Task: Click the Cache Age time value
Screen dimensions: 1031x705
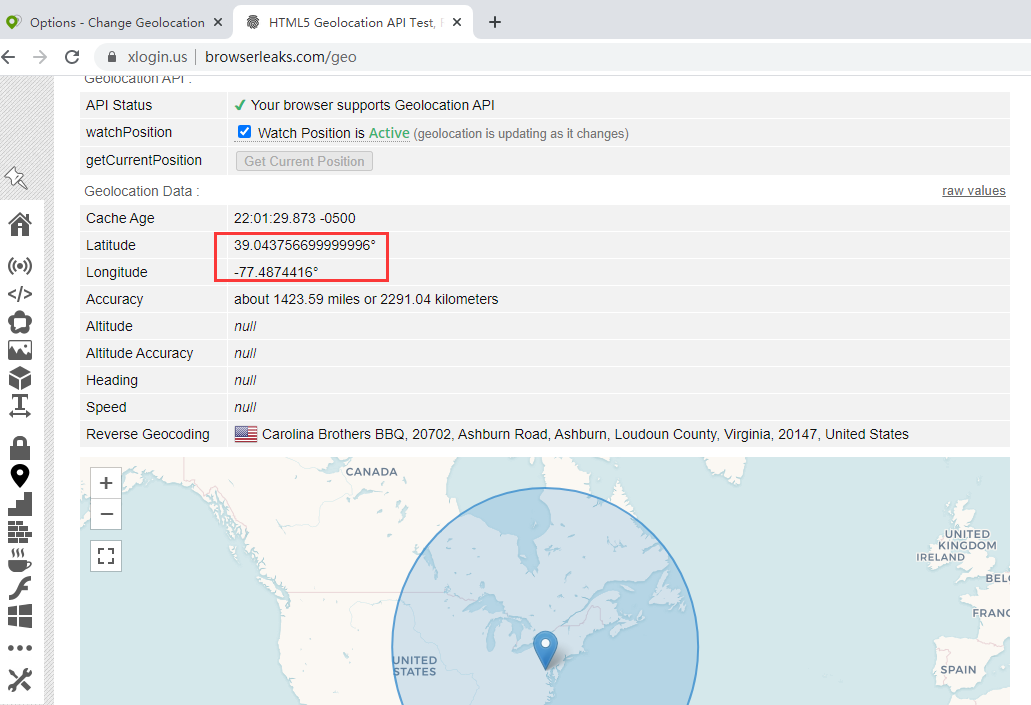Action: 295,218
